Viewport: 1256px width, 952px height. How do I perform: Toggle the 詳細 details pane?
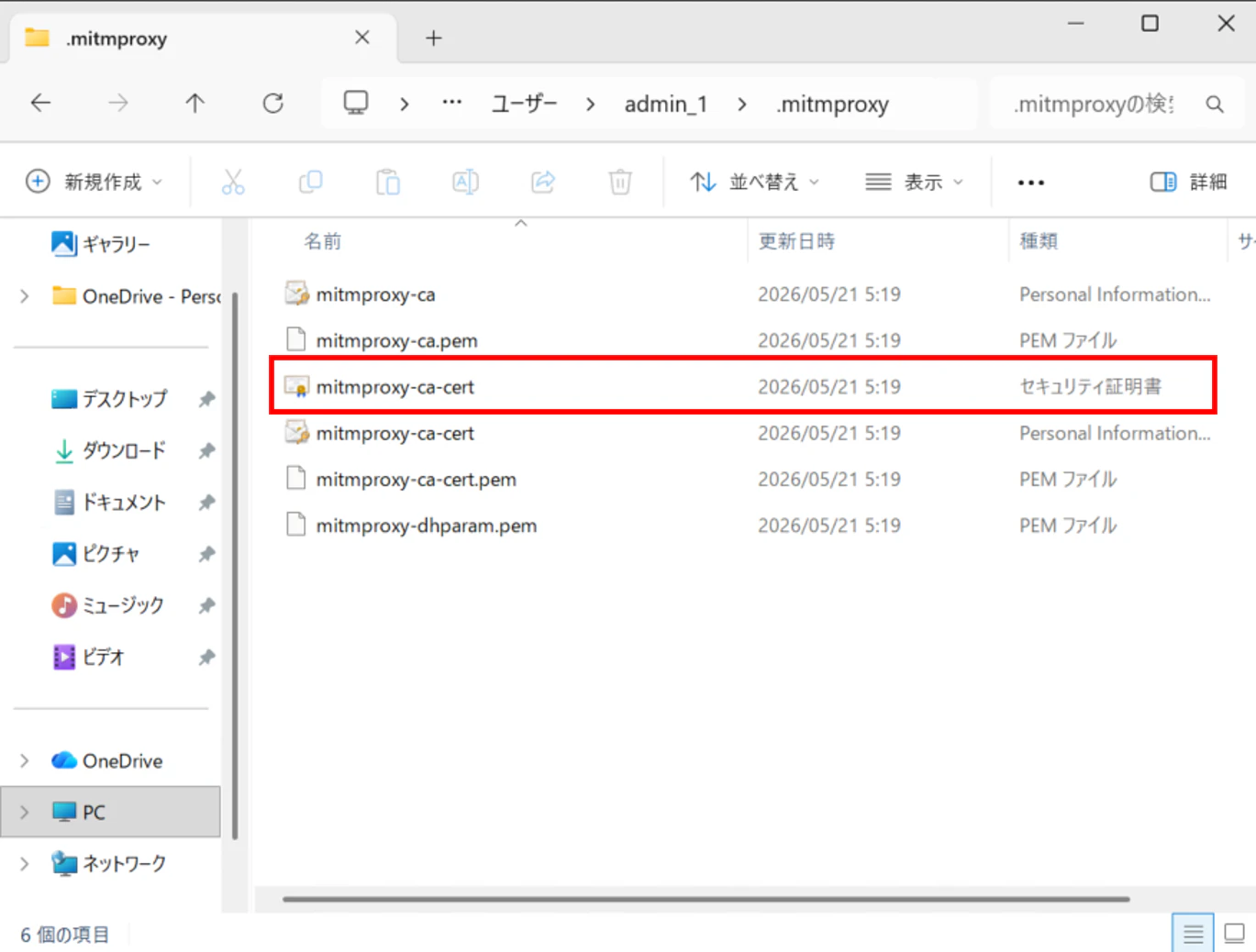pyautogui.click(x=1189, y=182)
